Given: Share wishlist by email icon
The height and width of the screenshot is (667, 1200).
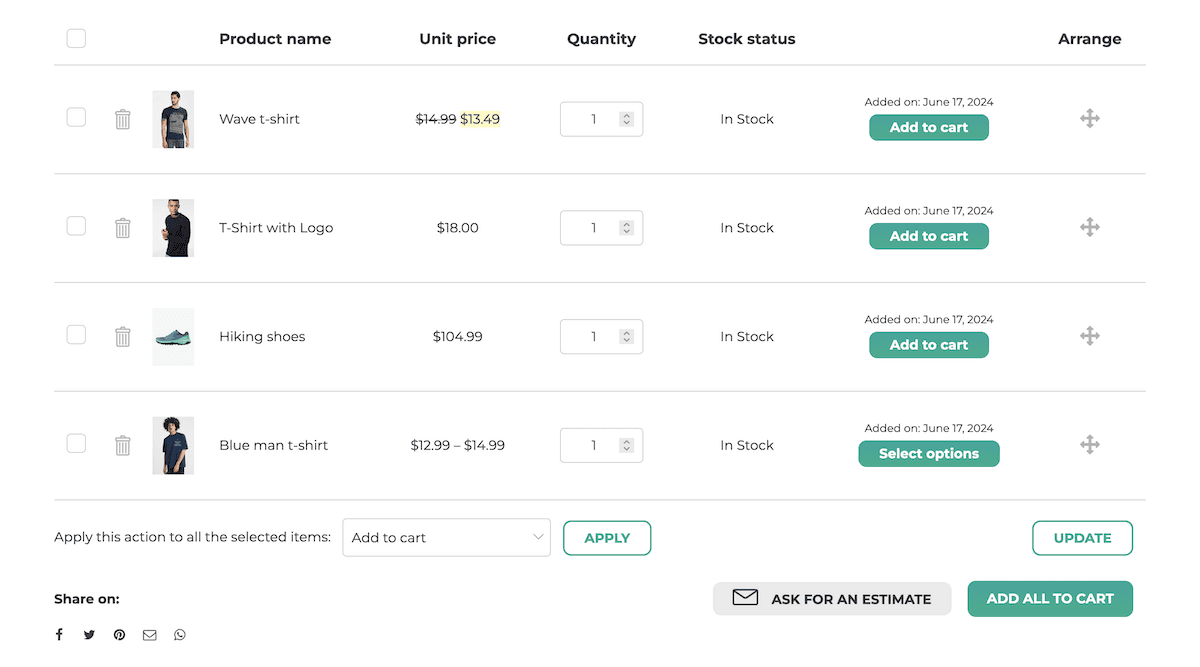Looking at the screenshot, I should [150, 635].
